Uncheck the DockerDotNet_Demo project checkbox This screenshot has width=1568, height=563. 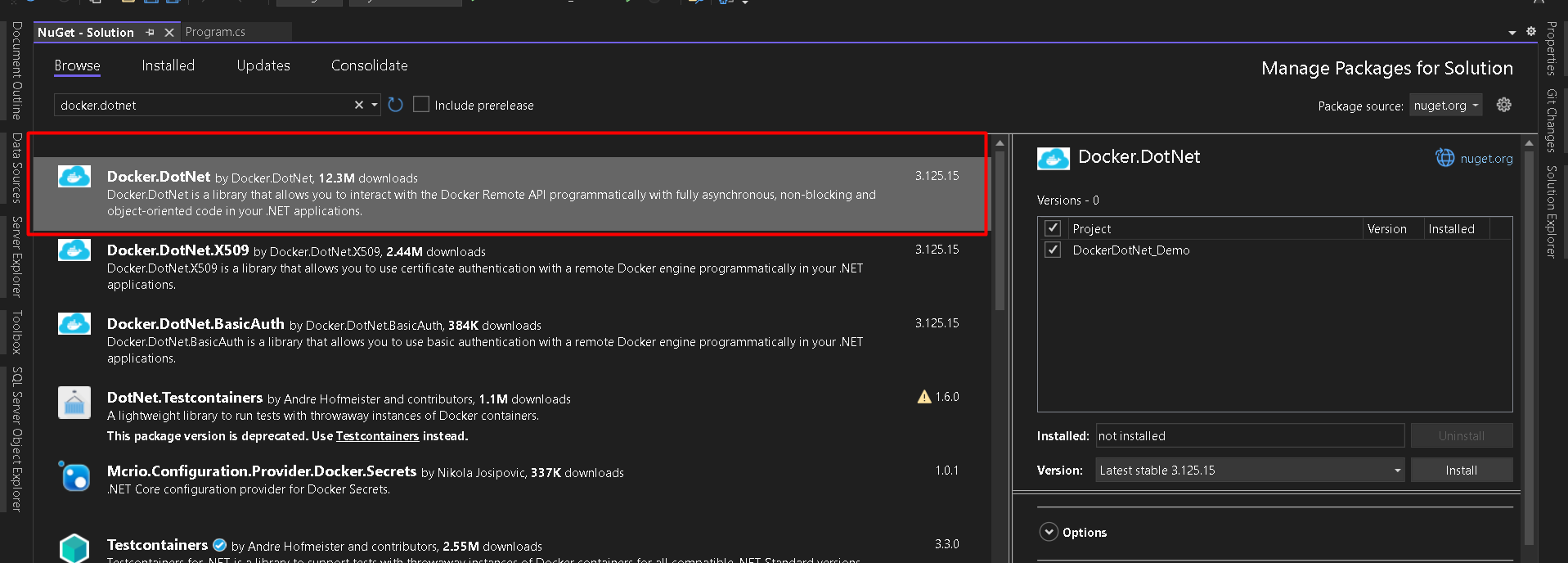pos(1053,250)
